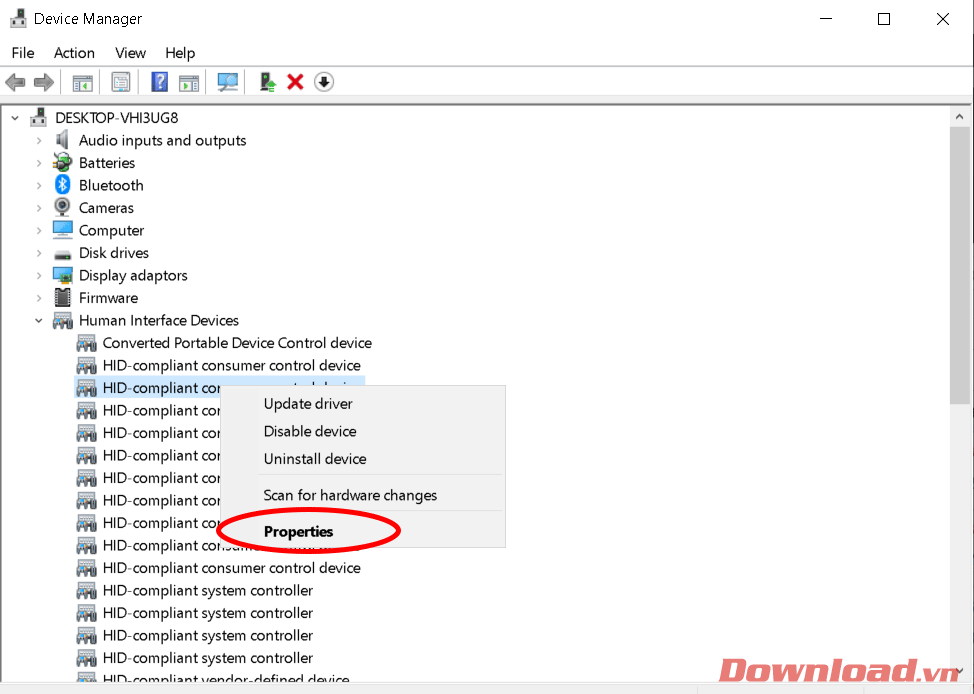Click the Forward arrow toolbar icon
This screenshot has height=694, width=974.
point(43,82)
